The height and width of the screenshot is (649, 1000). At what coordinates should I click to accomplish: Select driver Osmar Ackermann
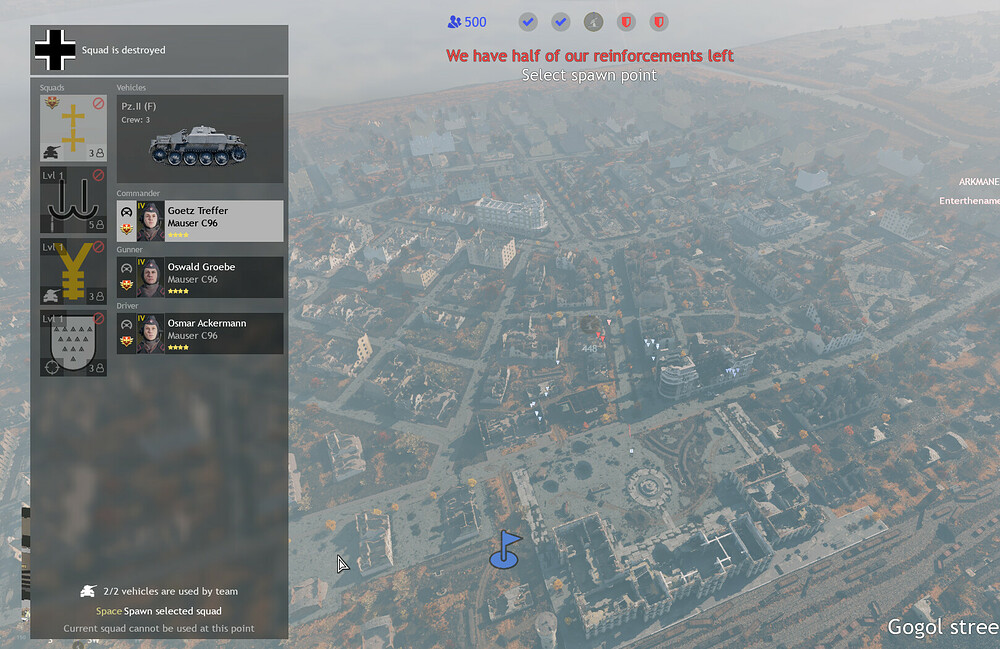pos(200,333)
